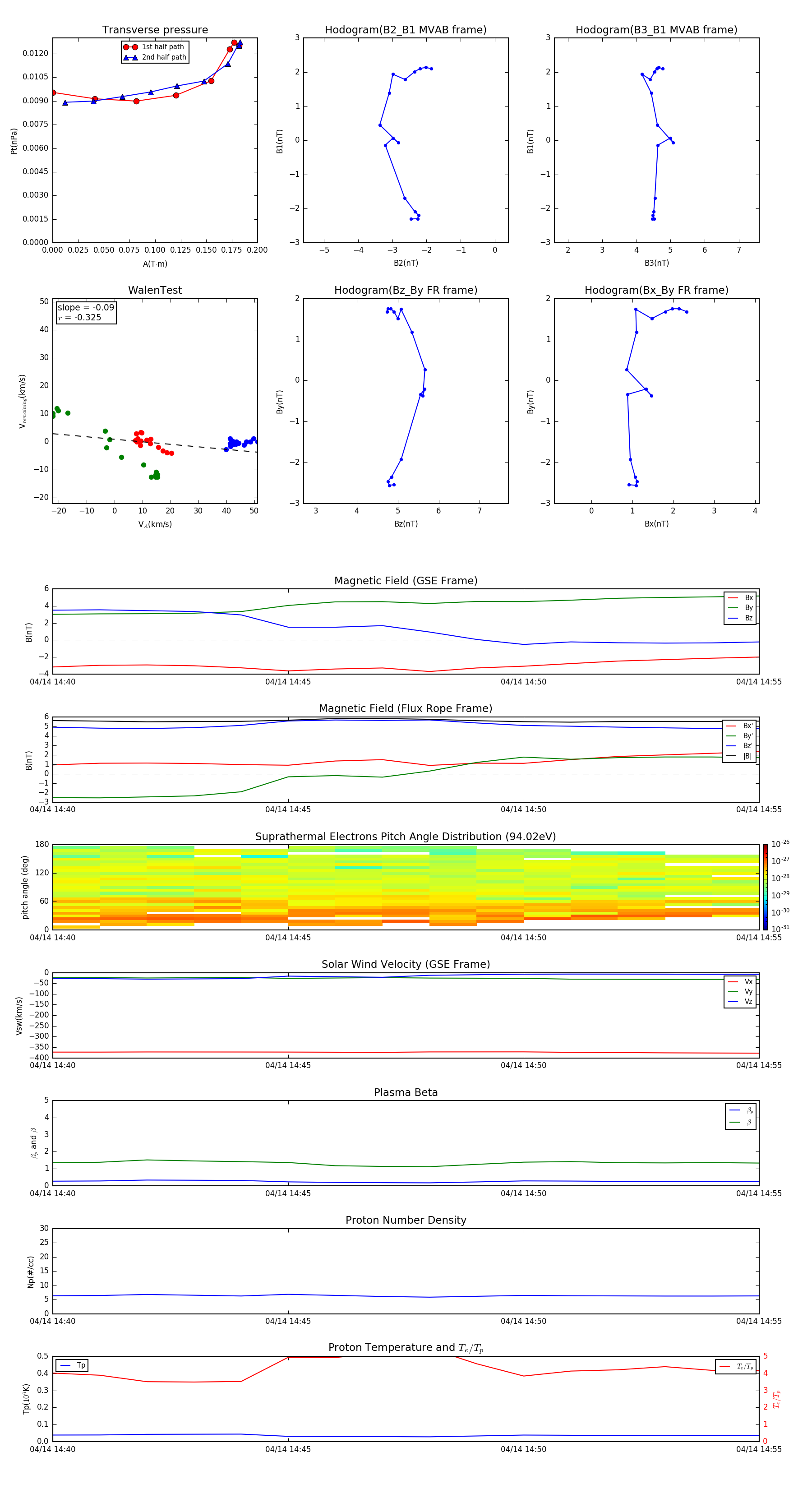Click the 'Magnetic Field (Flux Rope Frame)' title
The width and height of the screenshot is (812, 1489).
[x=406, y=709]
